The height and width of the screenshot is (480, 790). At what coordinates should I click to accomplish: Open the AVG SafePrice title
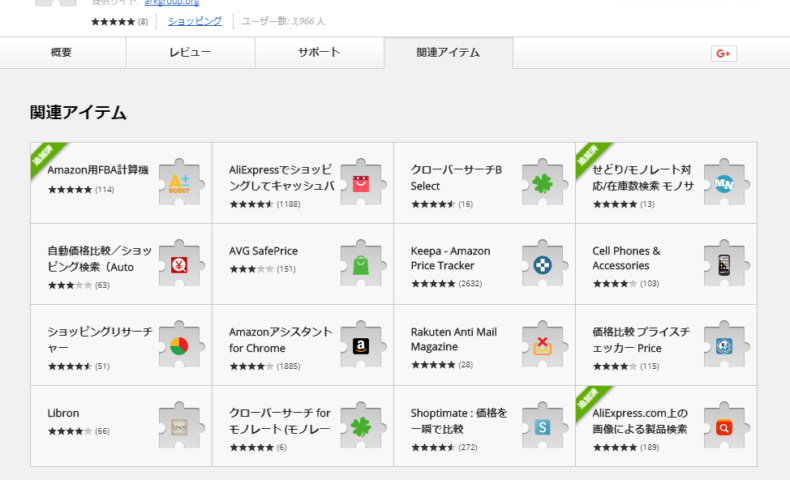(263, 251)
